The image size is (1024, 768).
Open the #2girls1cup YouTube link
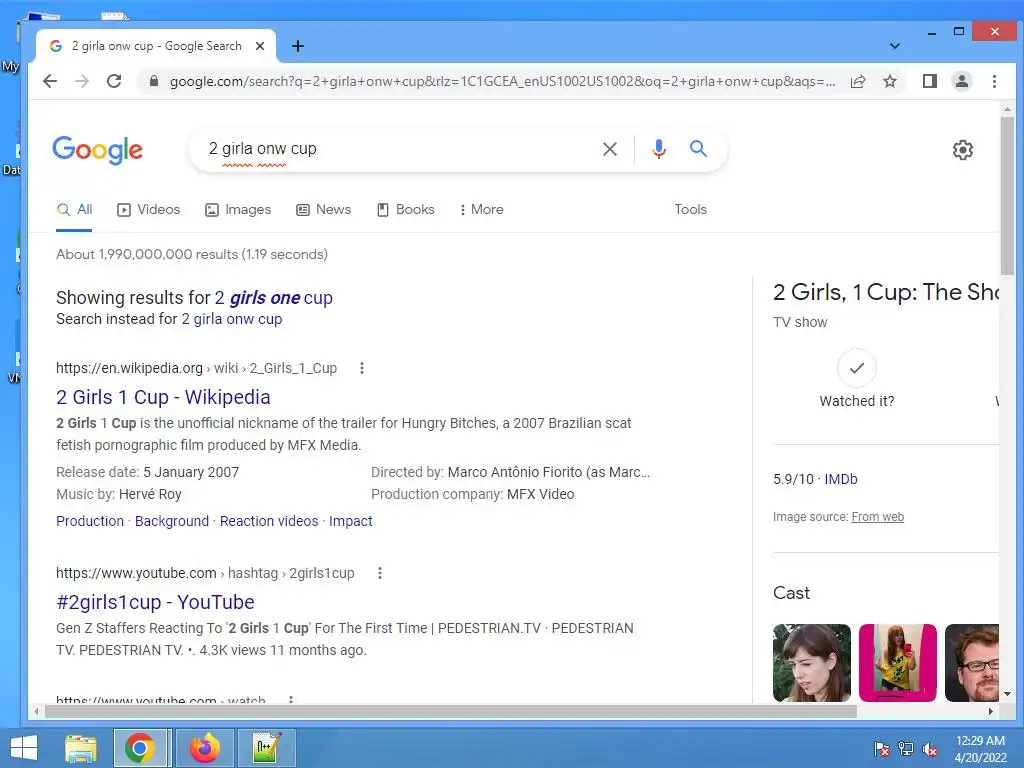[155, 602]
